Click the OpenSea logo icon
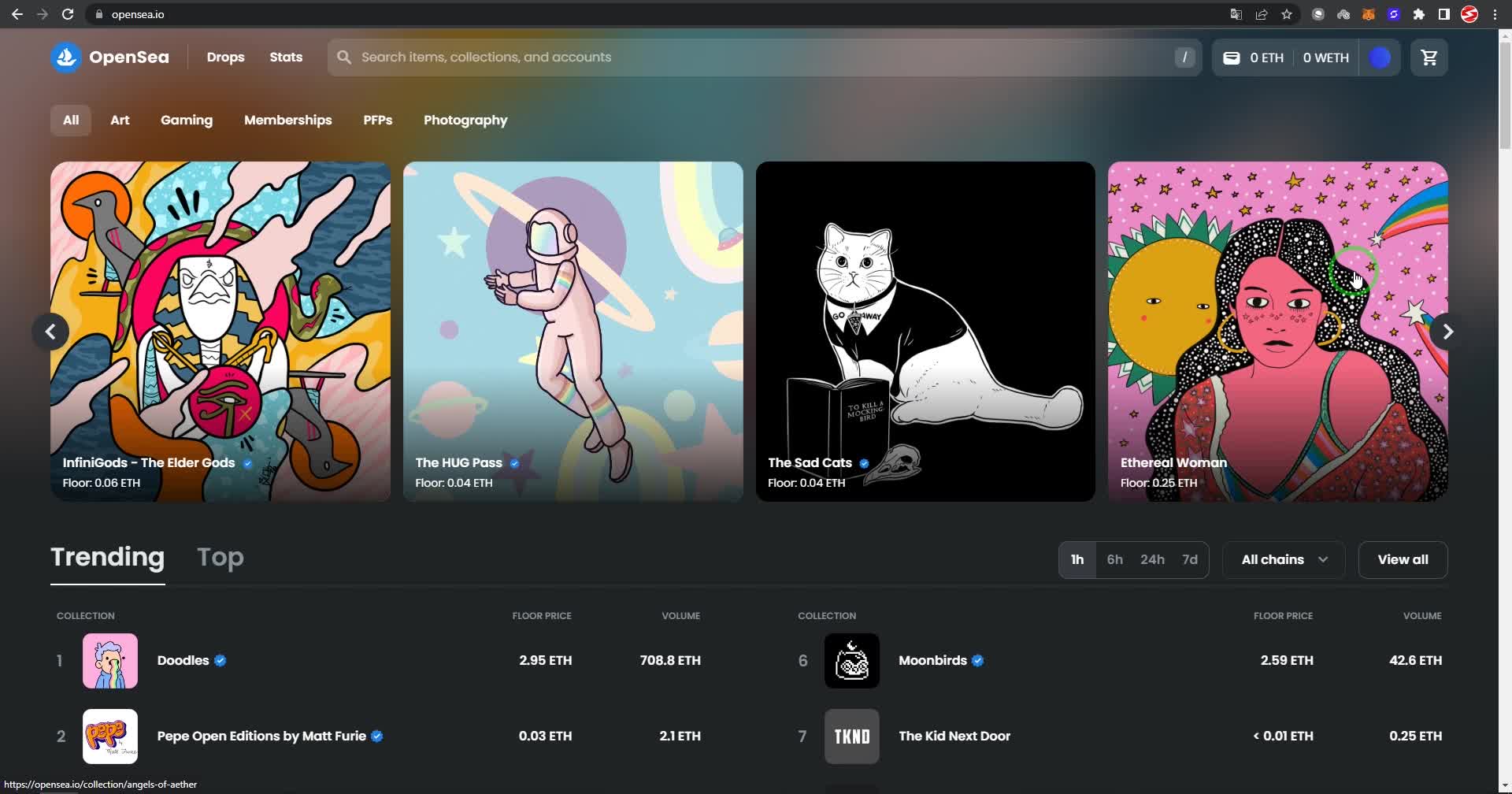 pyautogui.click(x=66, y=58)
